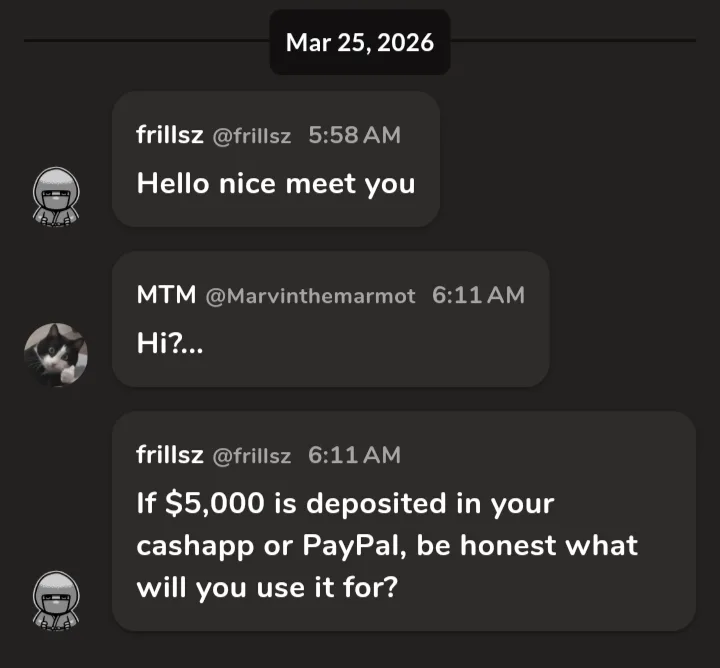720x668 pixels.
Task: Click the "$5,000" amount in the message
Action: (x=212, y=504)
